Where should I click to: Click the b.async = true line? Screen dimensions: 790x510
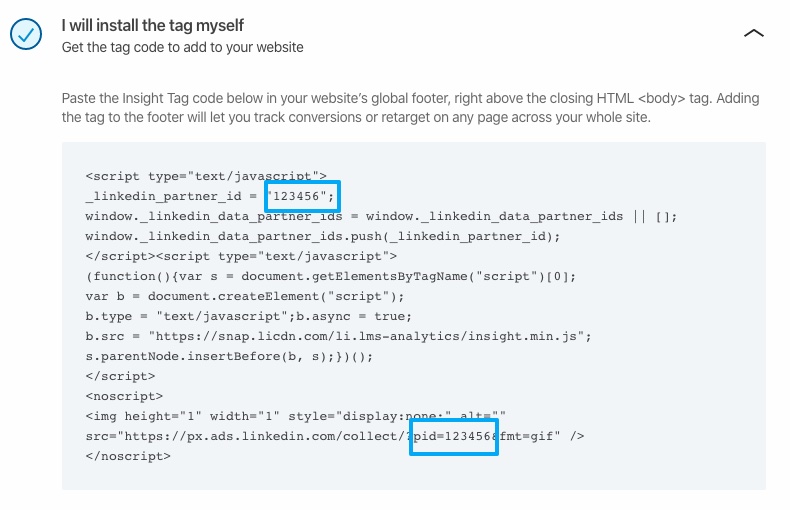[249, 316]
